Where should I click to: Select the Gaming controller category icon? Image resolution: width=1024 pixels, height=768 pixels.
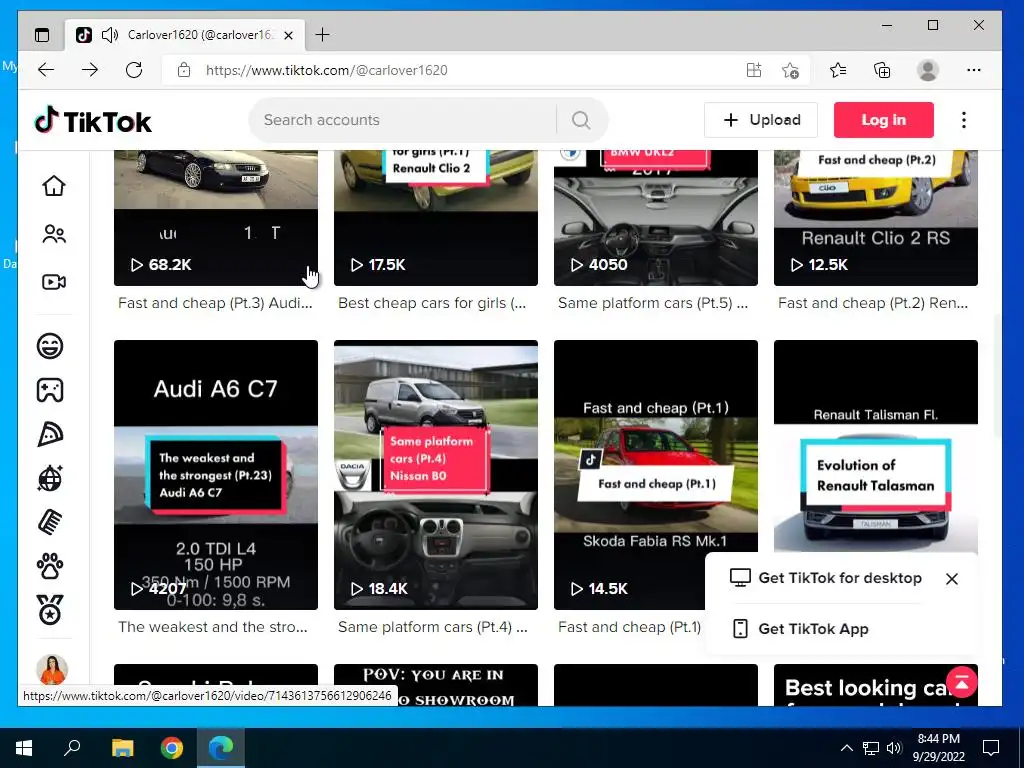pyautogui.click(x=50, y=390)
